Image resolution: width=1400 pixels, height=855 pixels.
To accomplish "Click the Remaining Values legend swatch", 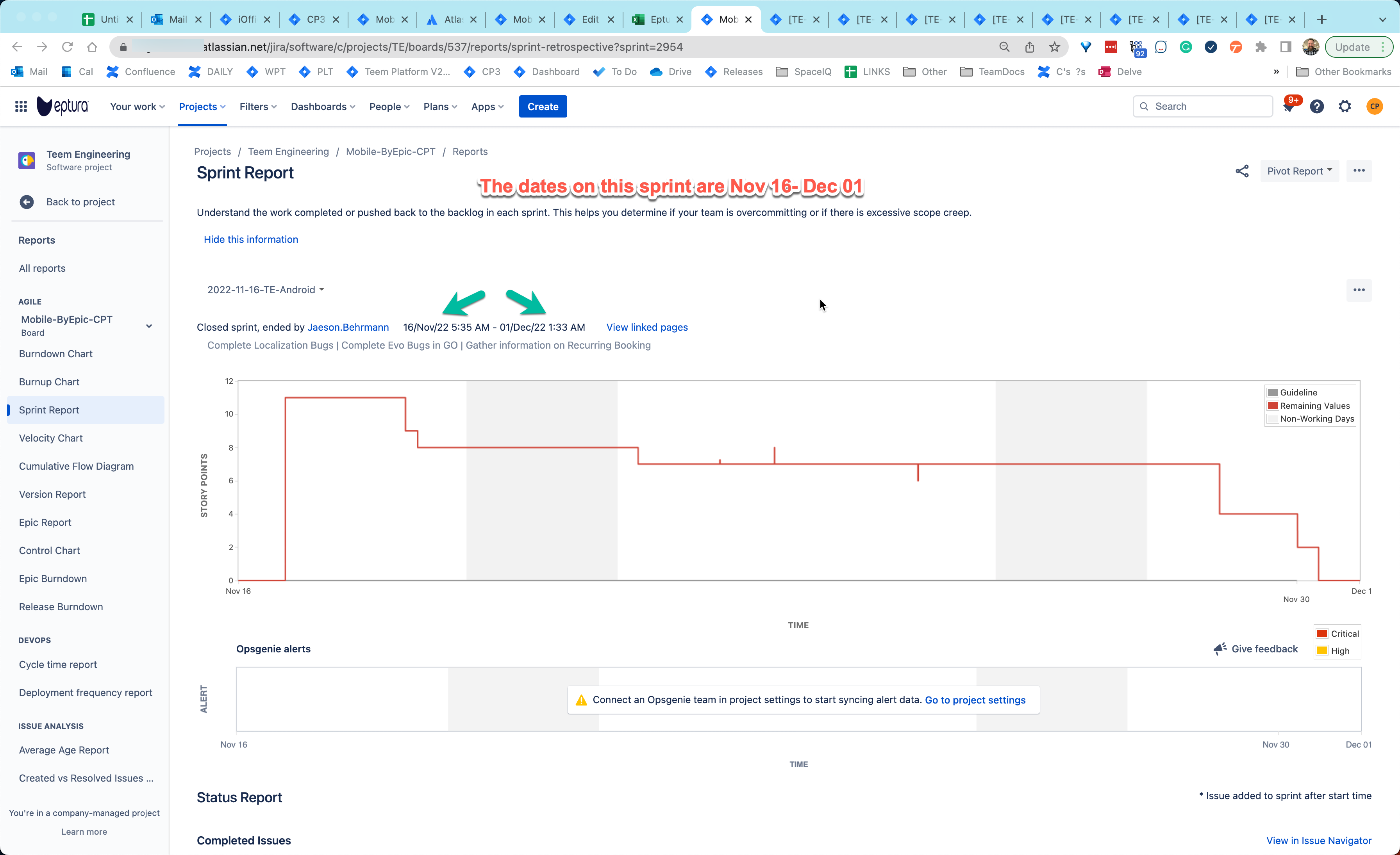I will [x=1273, y=405].
